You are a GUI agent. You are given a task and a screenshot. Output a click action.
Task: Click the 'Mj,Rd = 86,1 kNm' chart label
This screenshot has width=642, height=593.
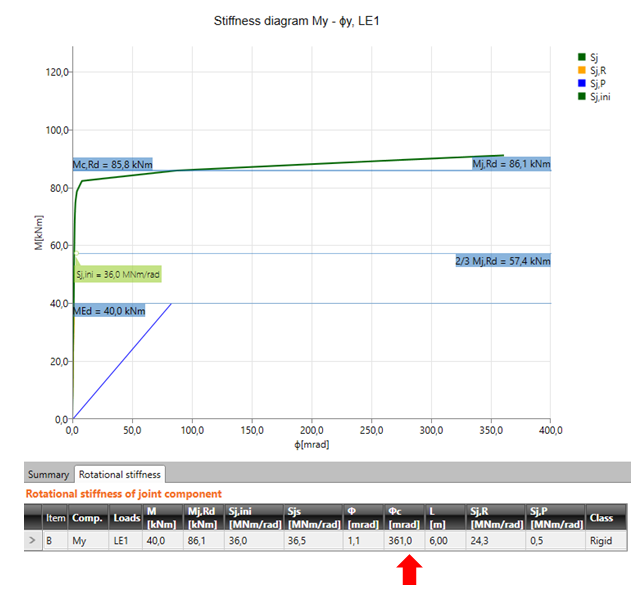511,164
